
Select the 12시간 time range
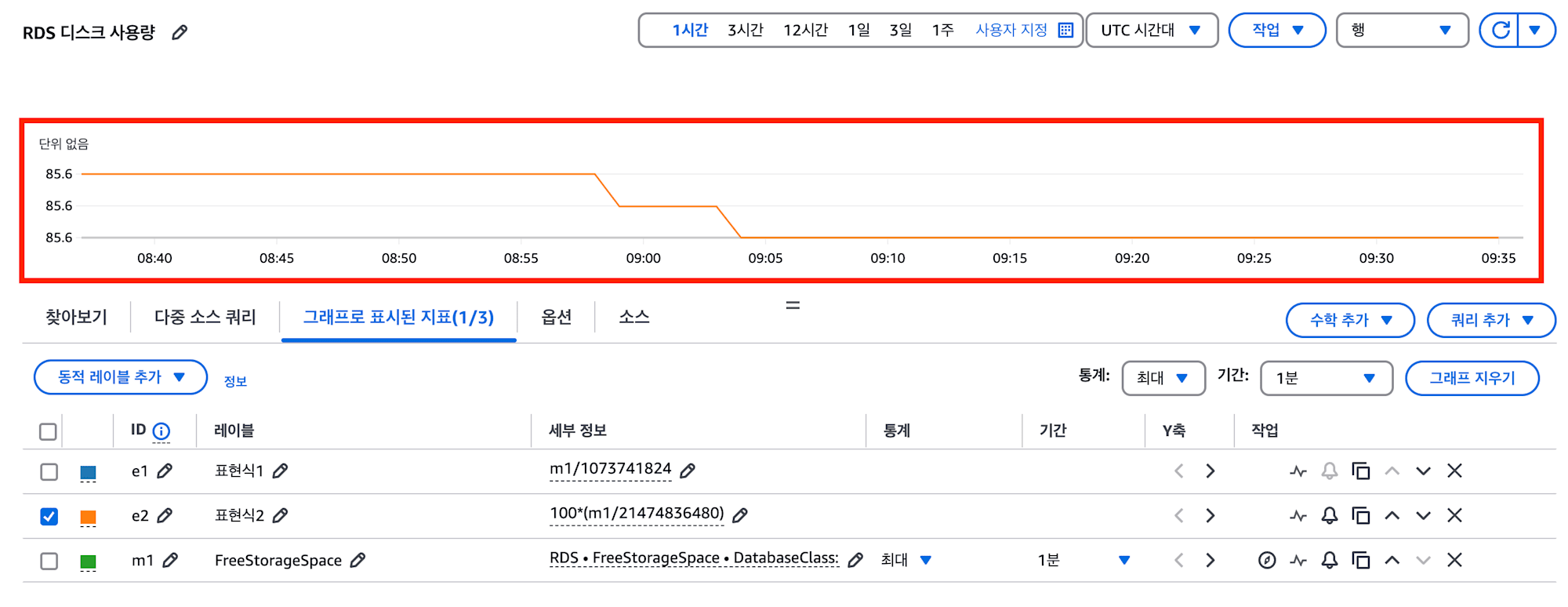(805, 30)
